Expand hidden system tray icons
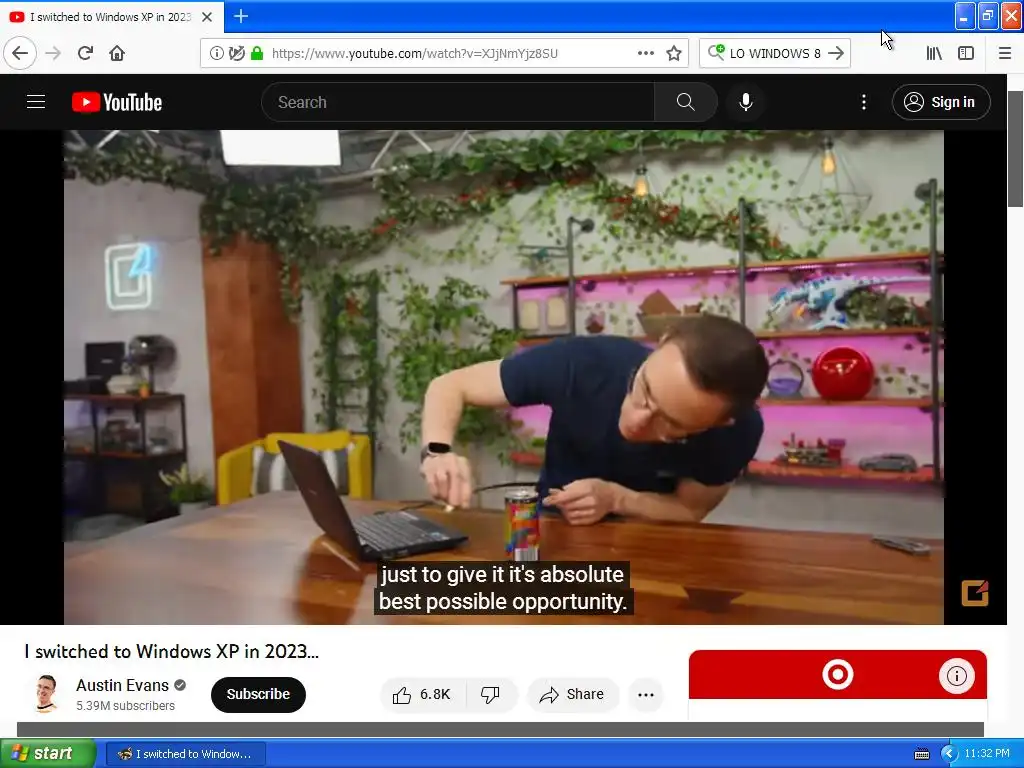This screenshot has width=1024, height=768. 949,754
